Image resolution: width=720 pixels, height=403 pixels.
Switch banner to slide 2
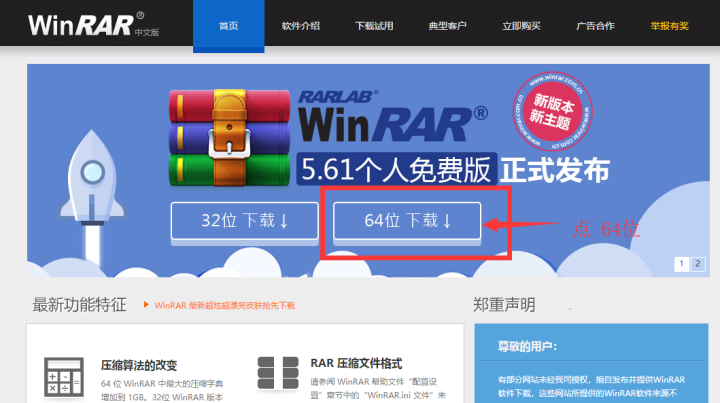click(x=698, y=264)
